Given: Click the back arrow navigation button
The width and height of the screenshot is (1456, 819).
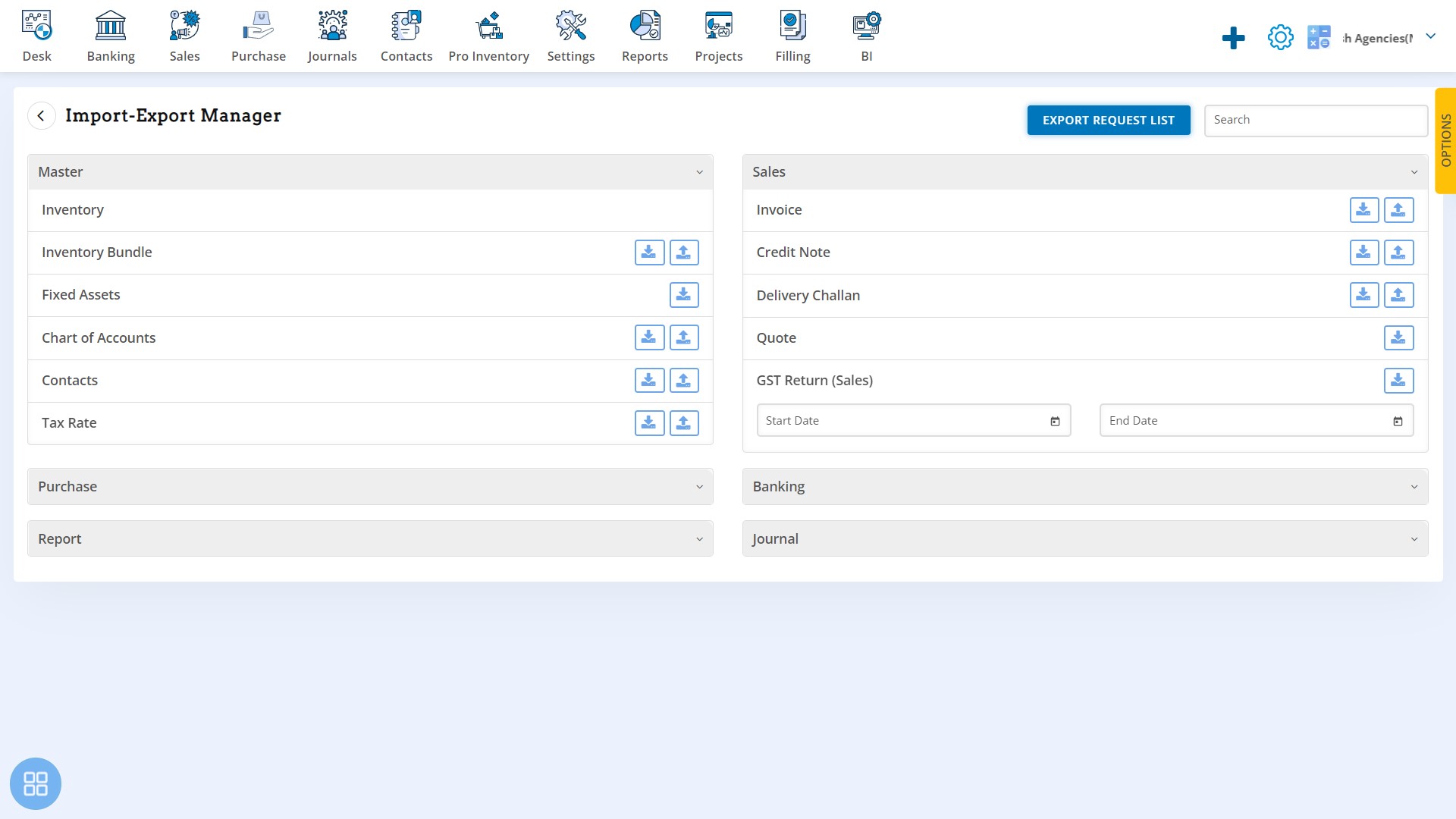Looking at the screenshot, I should [42, 115].
